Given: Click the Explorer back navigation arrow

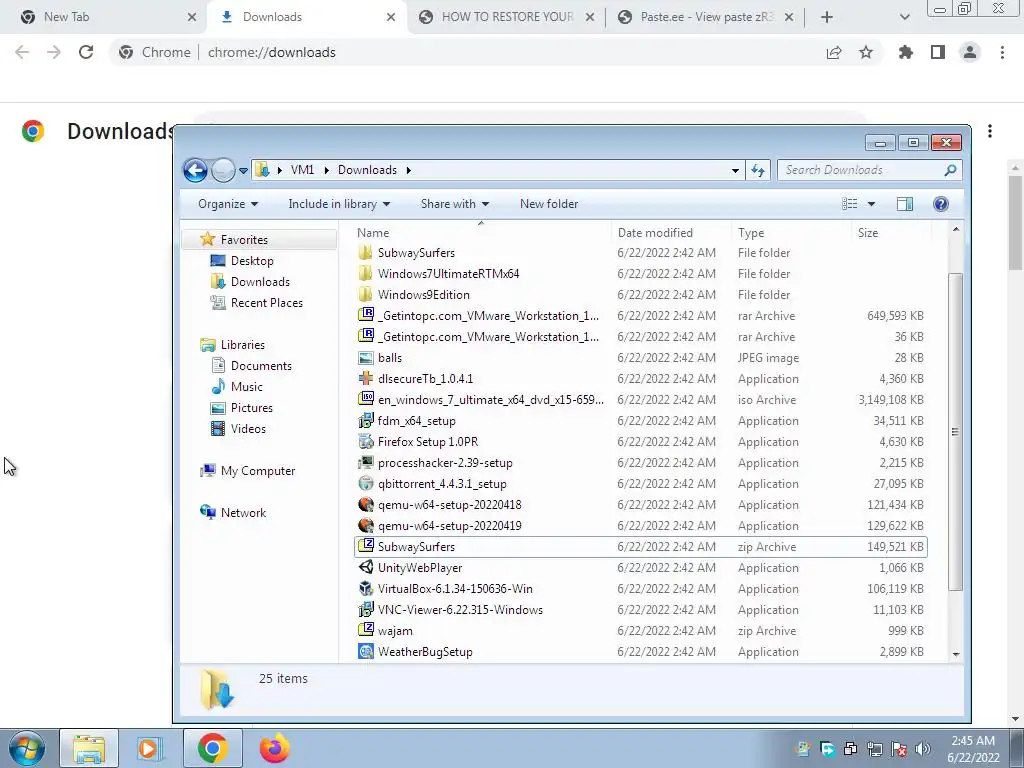Looking at the screenshot, I should click(195, 170).
